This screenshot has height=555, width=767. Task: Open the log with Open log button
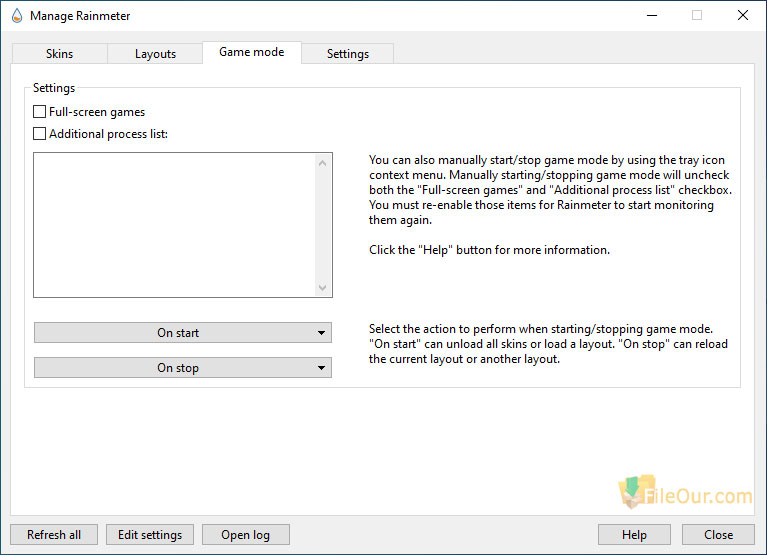[x=246, y=534]
